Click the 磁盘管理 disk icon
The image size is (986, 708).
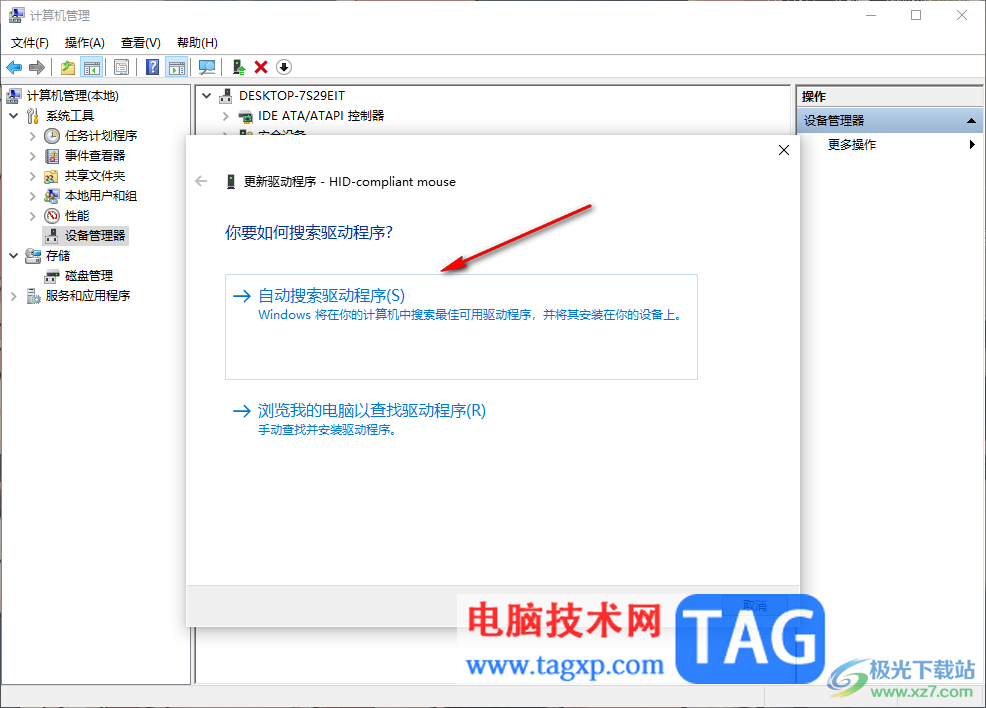[52, 276]
